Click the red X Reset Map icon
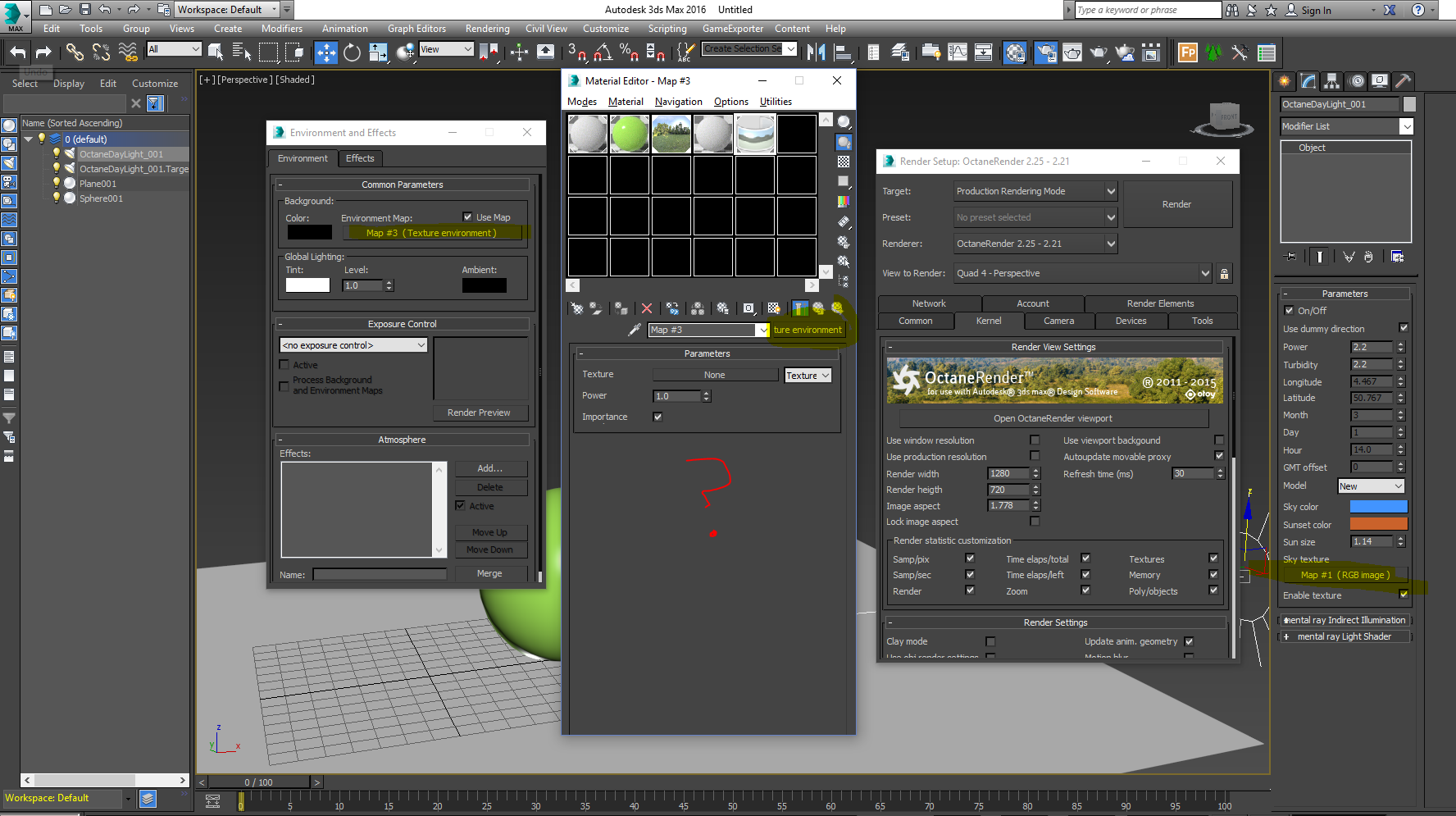1456x816 pixels. point(647,308)
